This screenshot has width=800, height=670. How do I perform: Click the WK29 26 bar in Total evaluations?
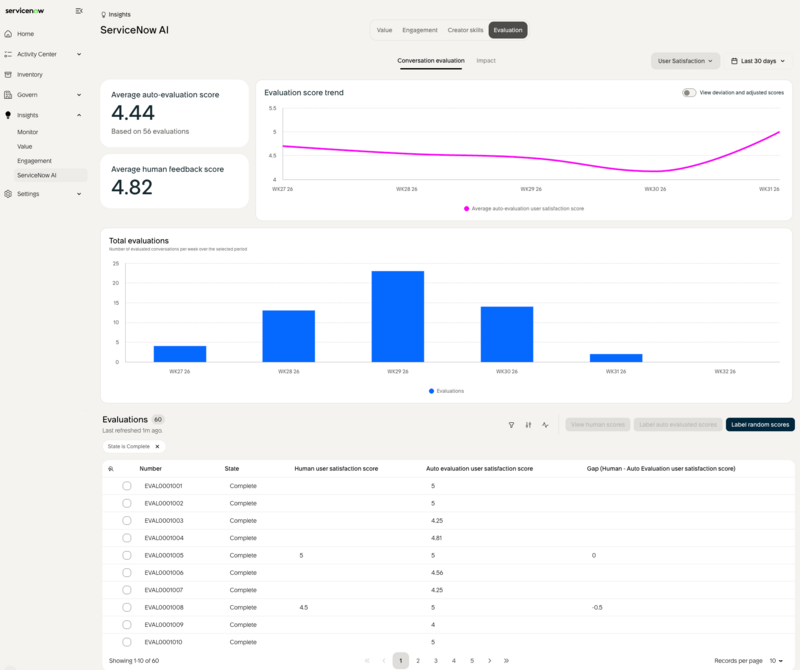pyautogui.click(x=397, y=316)
